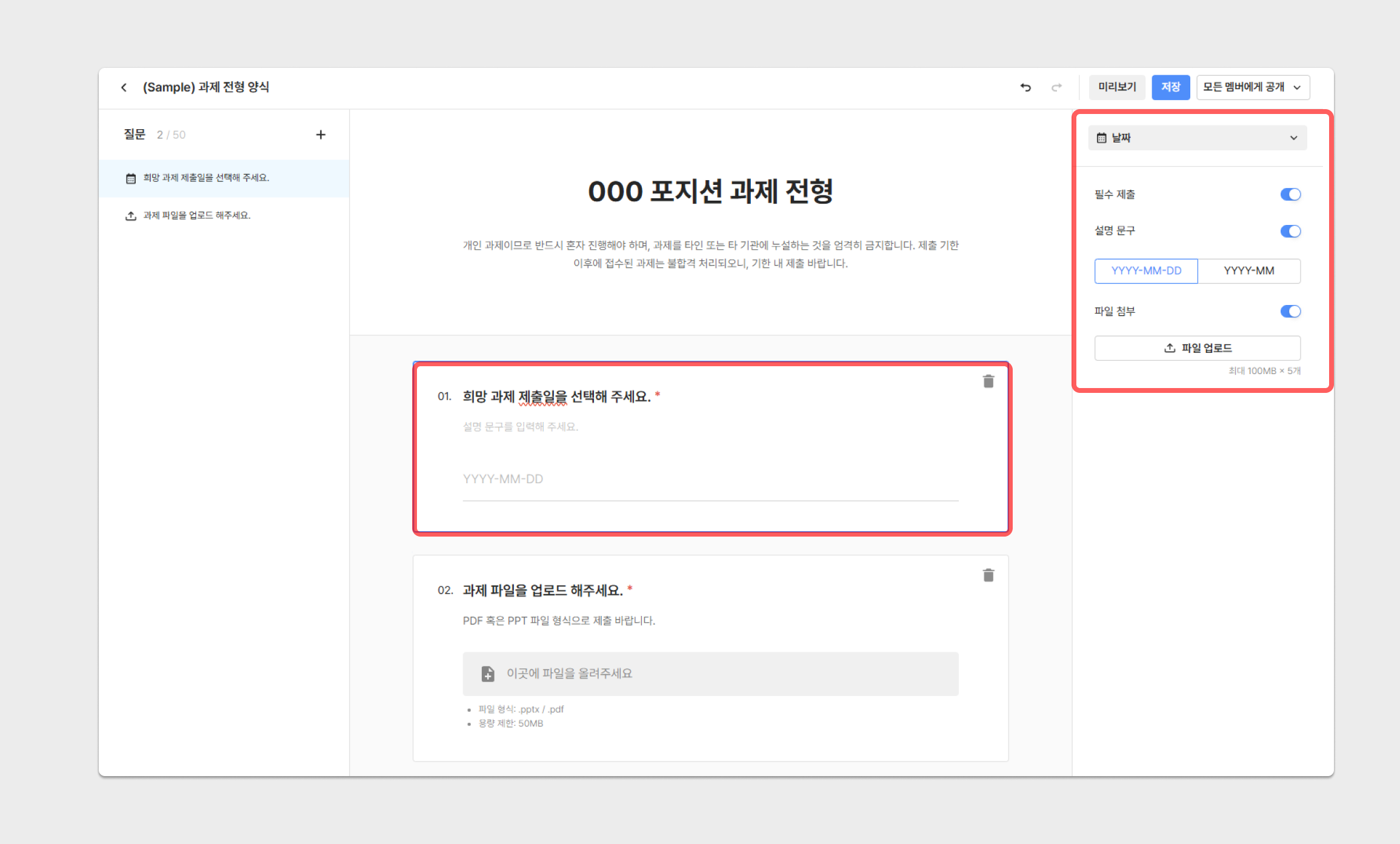
Task: Click the file-add icon in upload area
Action: pyautogui.click(x=487, y=674)
